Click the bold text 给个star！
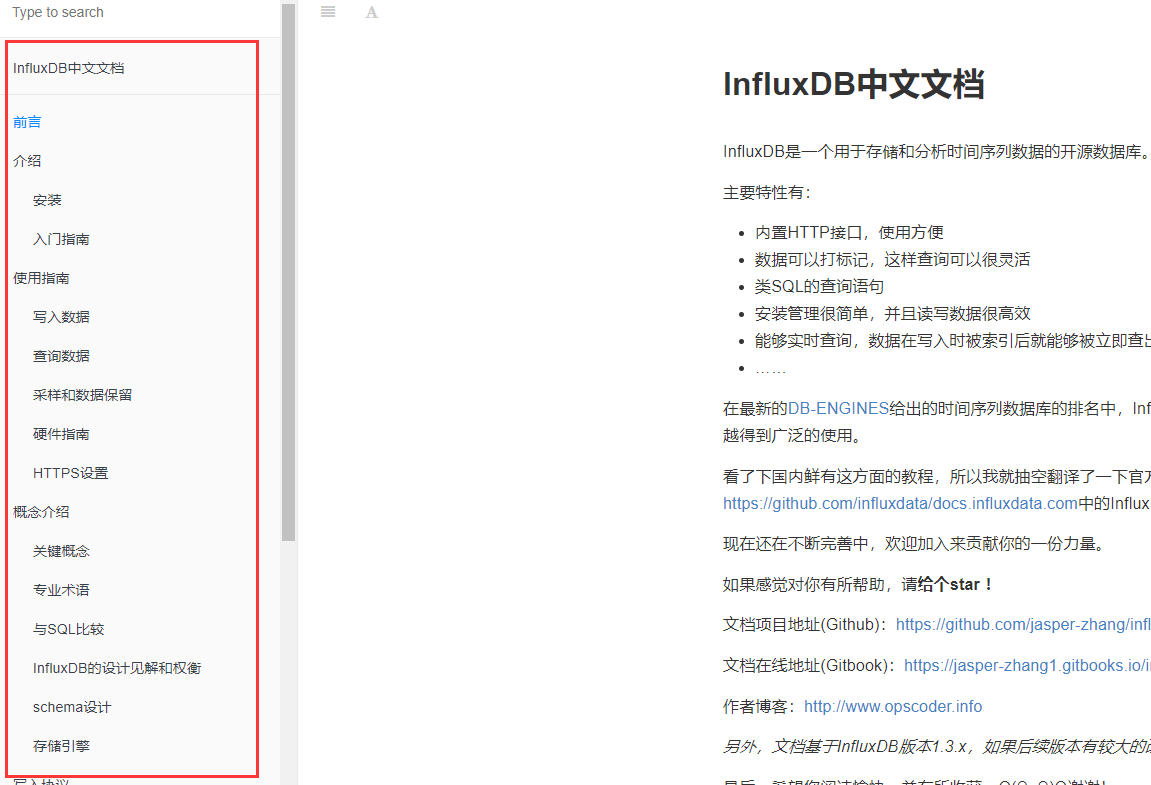 (x=956, y=585)
